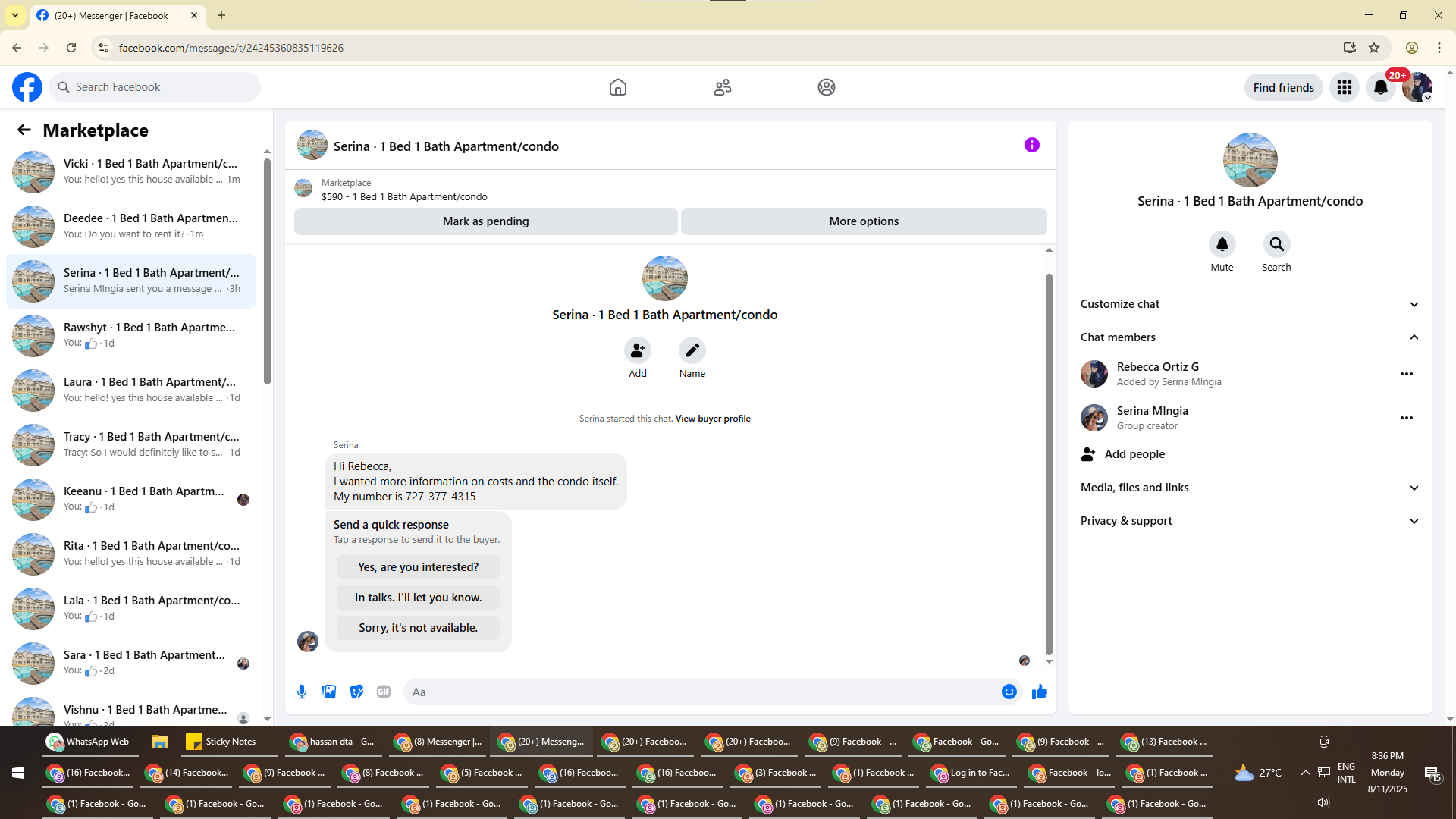Switch to WhatsApp Web in taskbar

tap(89, 742)
